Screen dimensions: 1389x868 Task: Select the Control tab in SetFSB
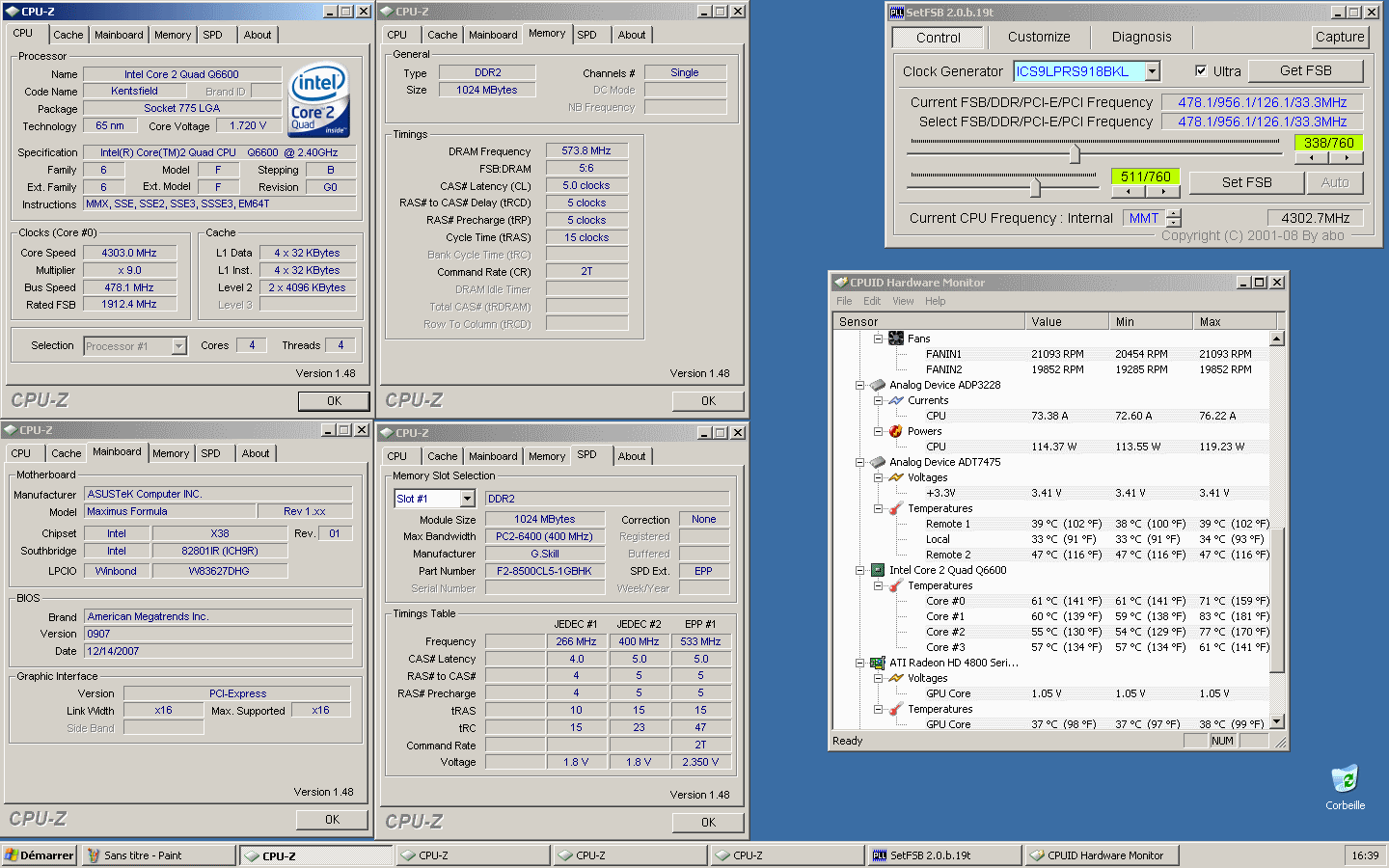(x=938, y=38)
